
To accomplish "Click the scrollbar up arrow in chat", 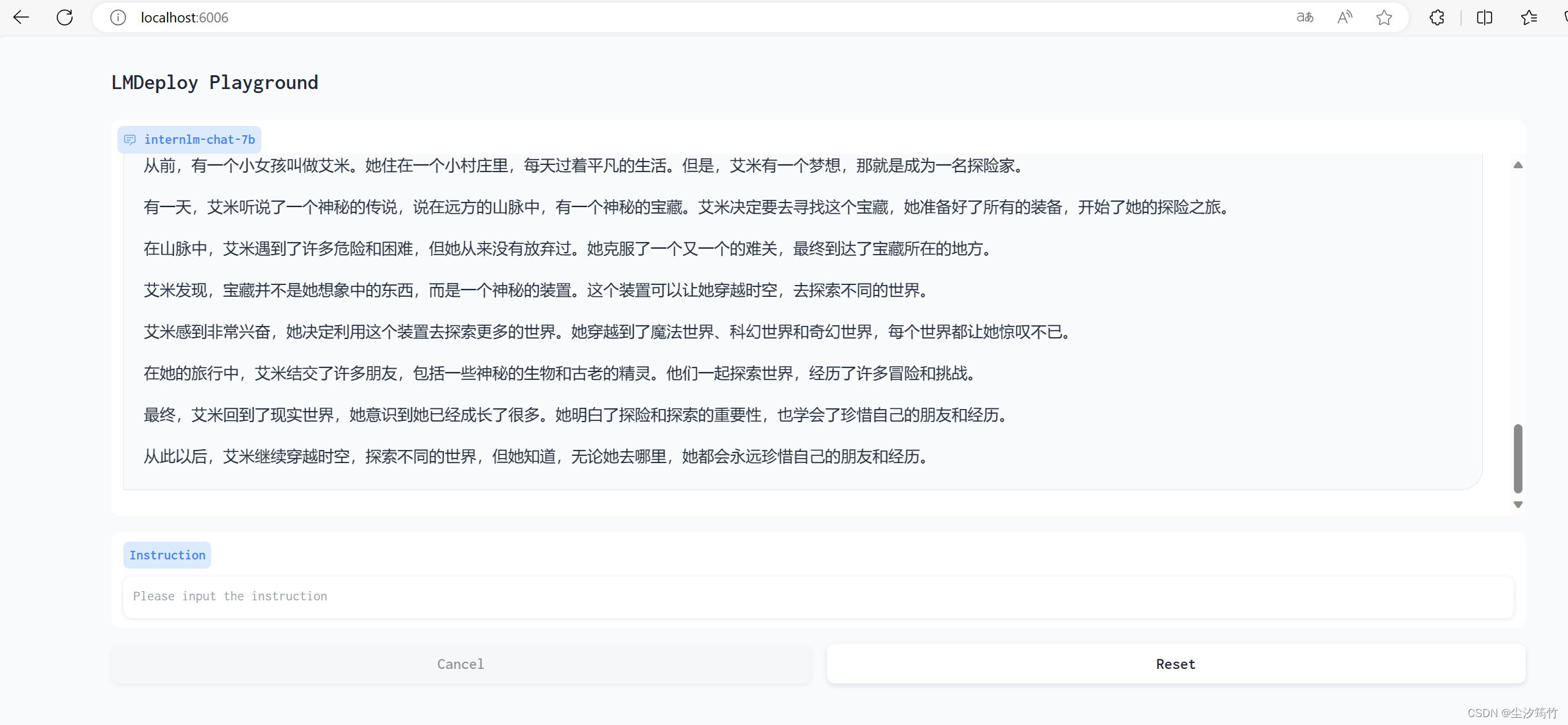I will 1518,165.
